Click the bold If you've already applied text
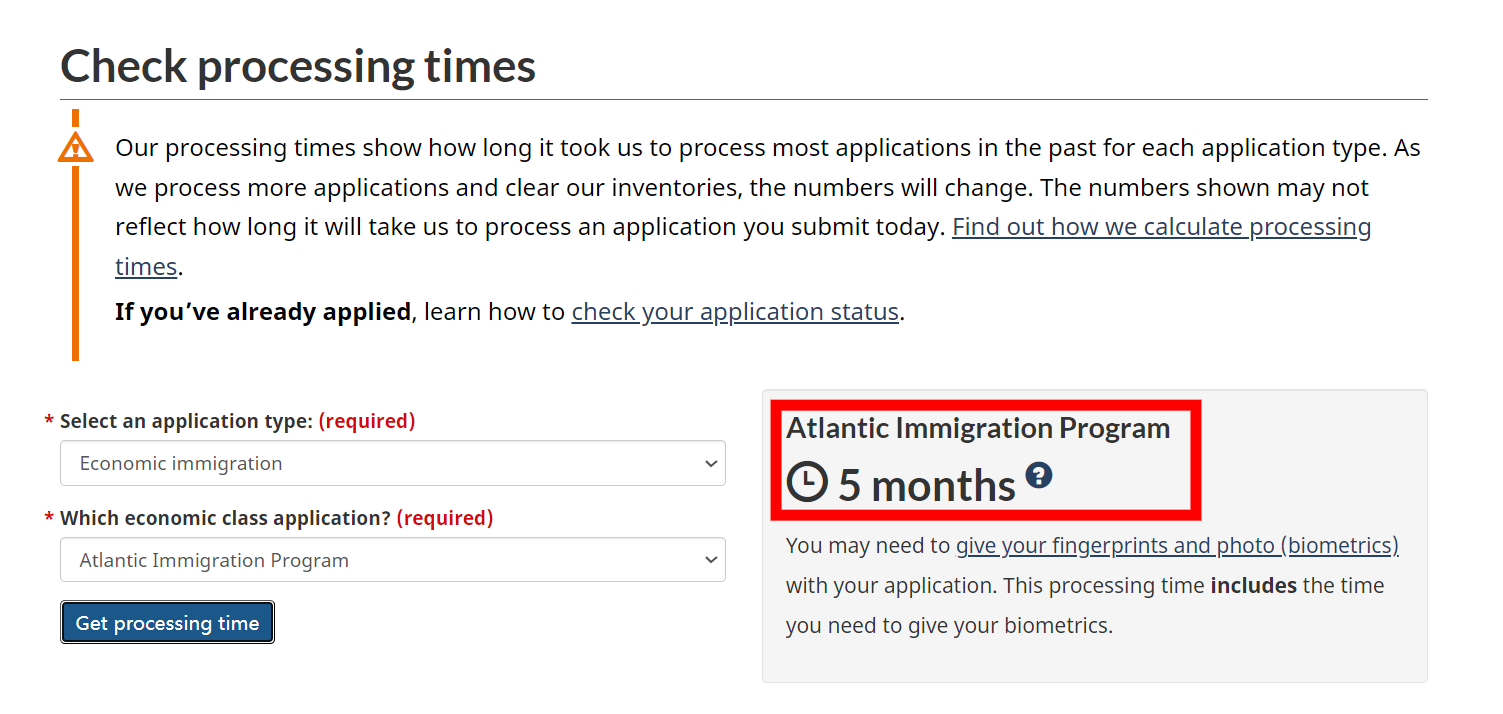1503x714 pixels. click(262, 312)
